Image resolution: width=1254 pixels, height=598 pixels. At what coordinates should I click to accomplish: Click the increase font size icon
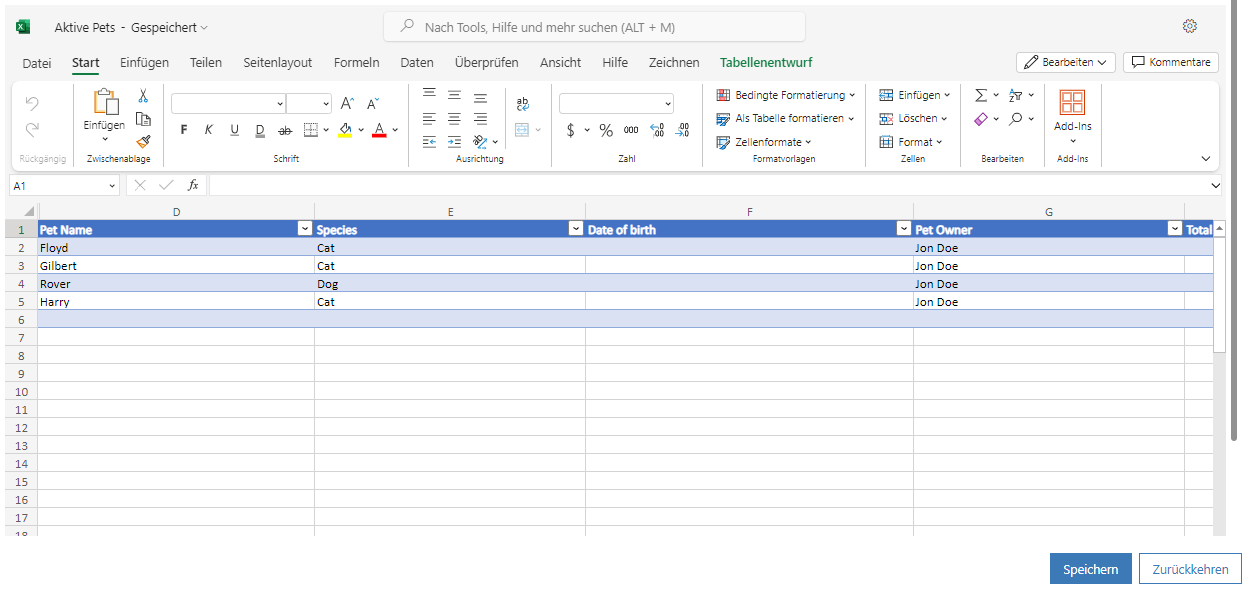(347, 103)
